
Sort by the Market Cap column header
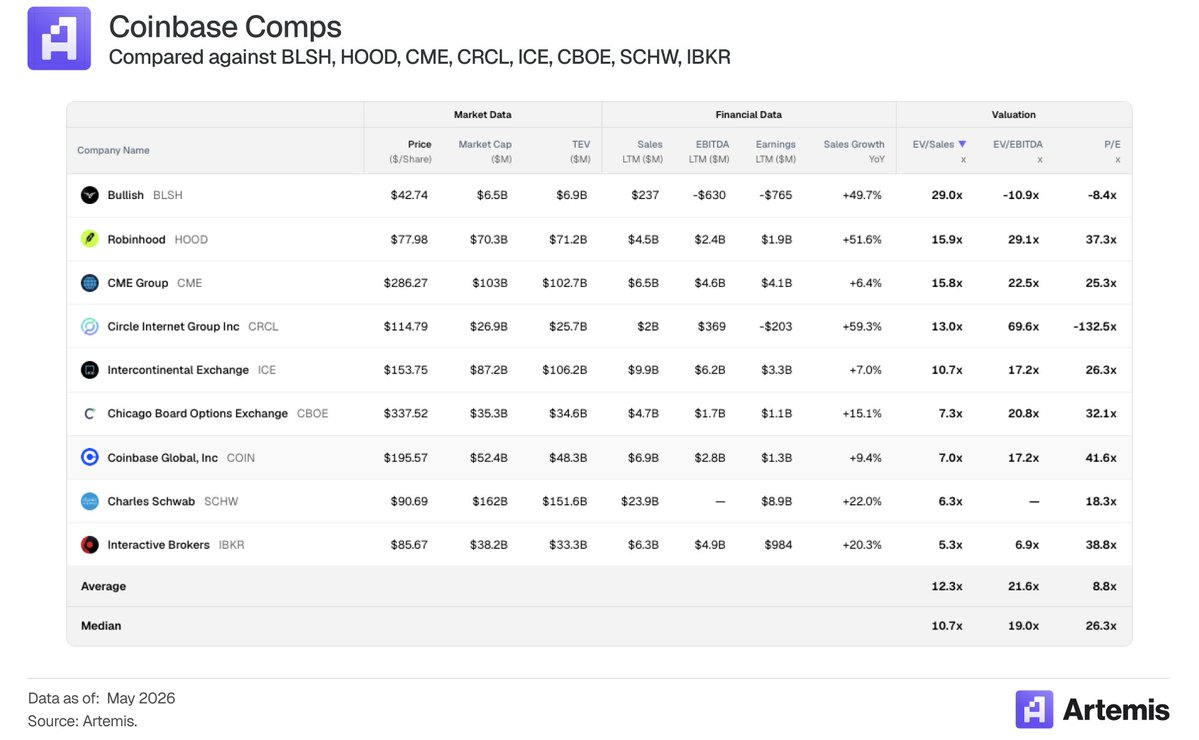[485, 151]
